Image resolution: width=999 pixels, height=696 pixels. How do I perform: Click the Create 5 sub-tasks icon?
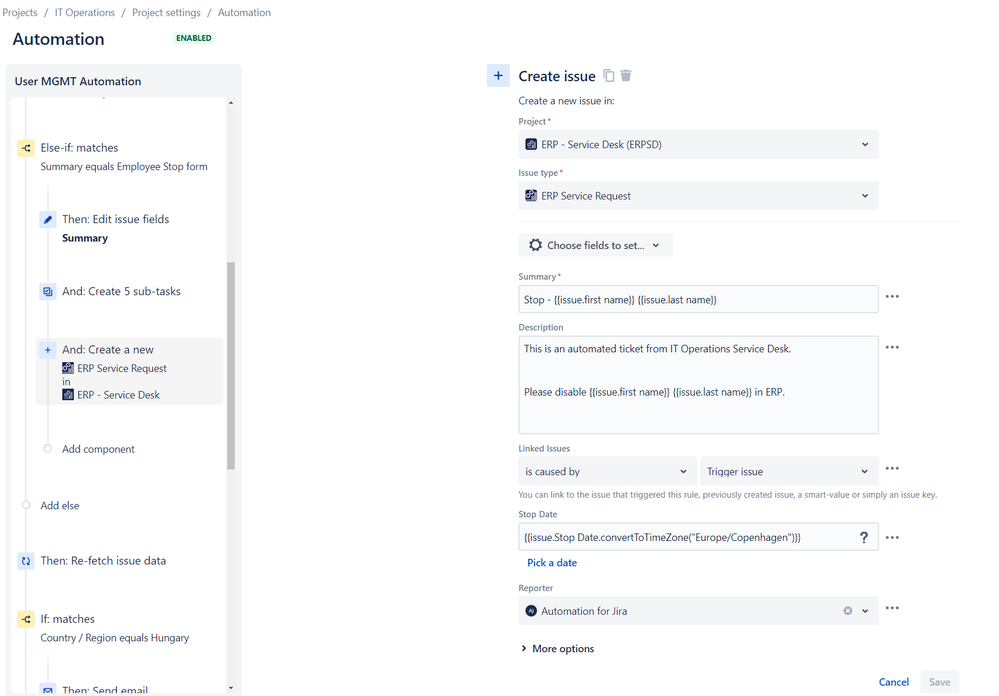pos(47,292)
